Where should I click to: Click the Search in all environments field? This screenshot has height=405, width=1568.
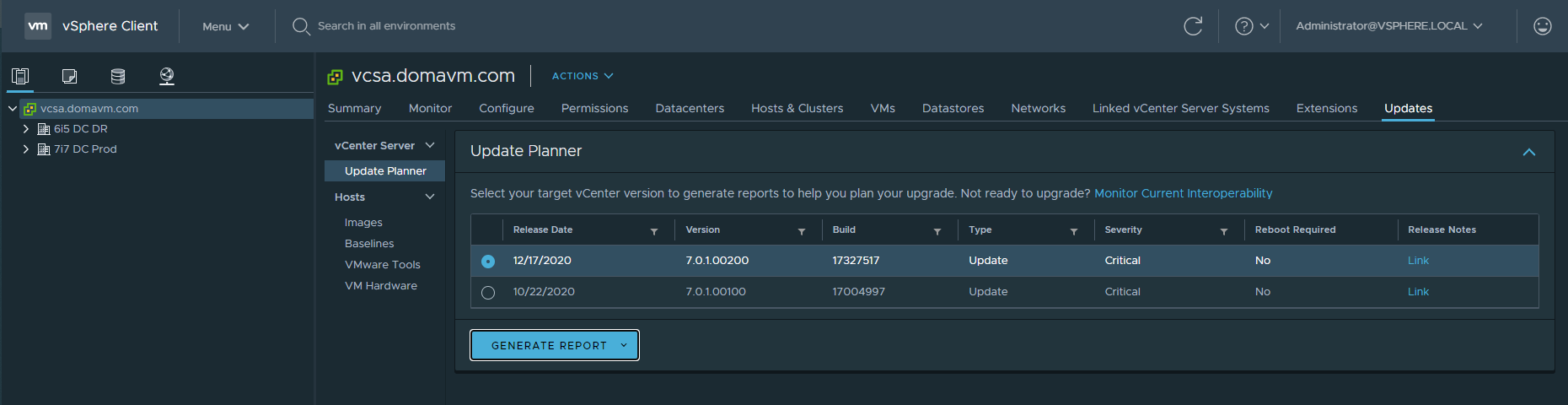386,26
